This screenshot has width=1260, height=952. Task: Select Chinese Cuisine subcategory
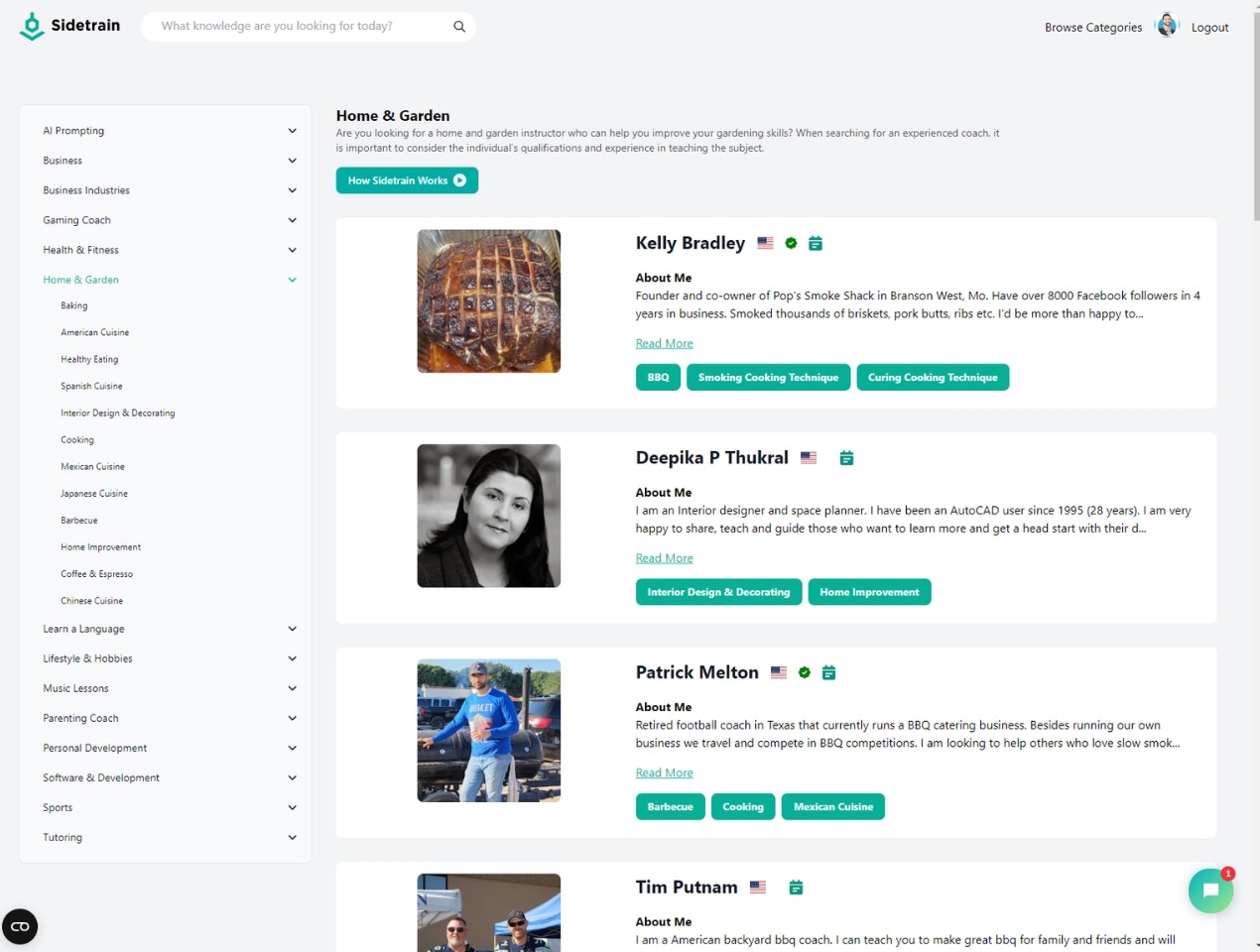(92, 600)
